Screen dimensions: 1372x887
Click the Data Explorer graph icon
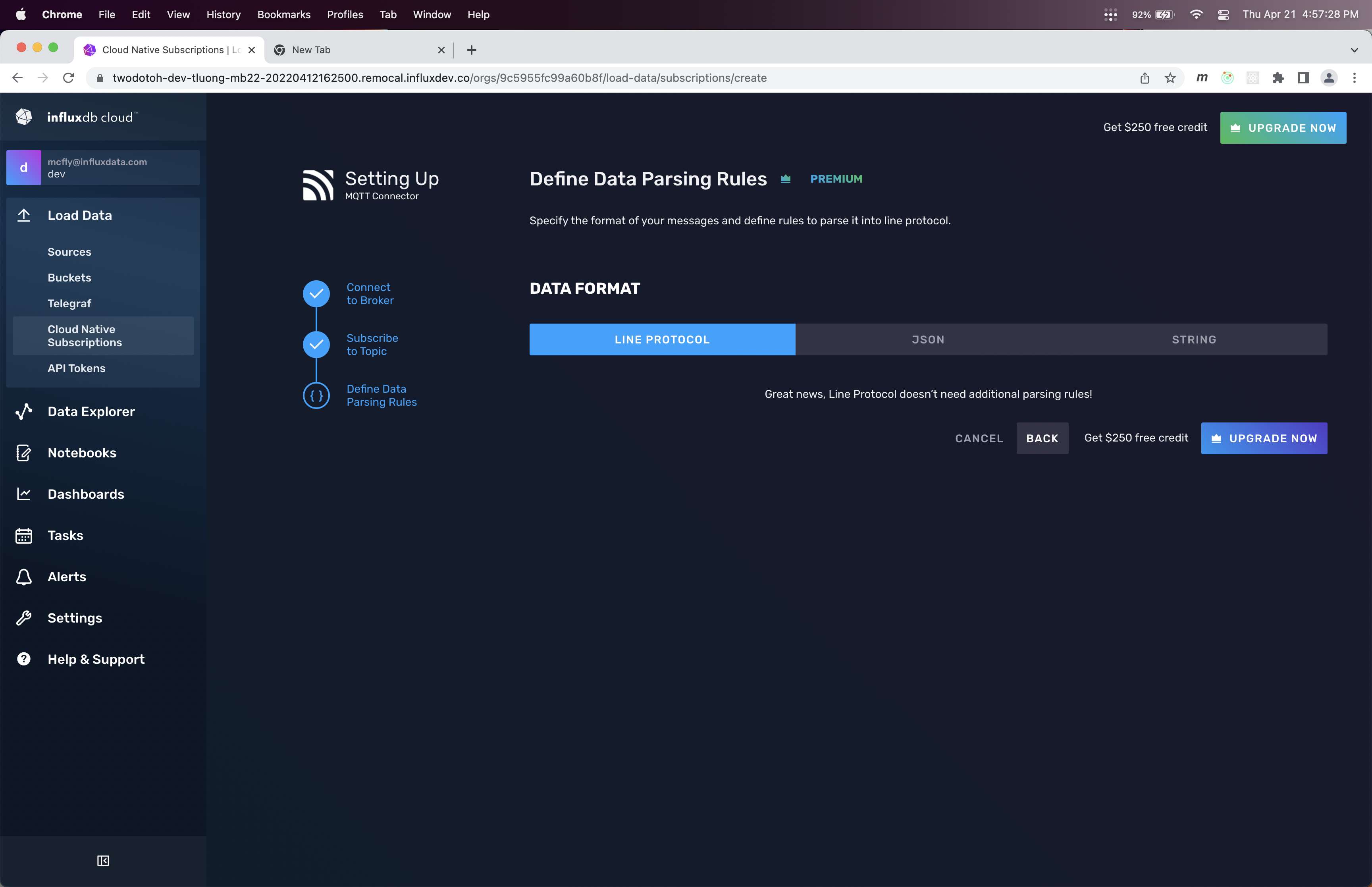point(23,411)
